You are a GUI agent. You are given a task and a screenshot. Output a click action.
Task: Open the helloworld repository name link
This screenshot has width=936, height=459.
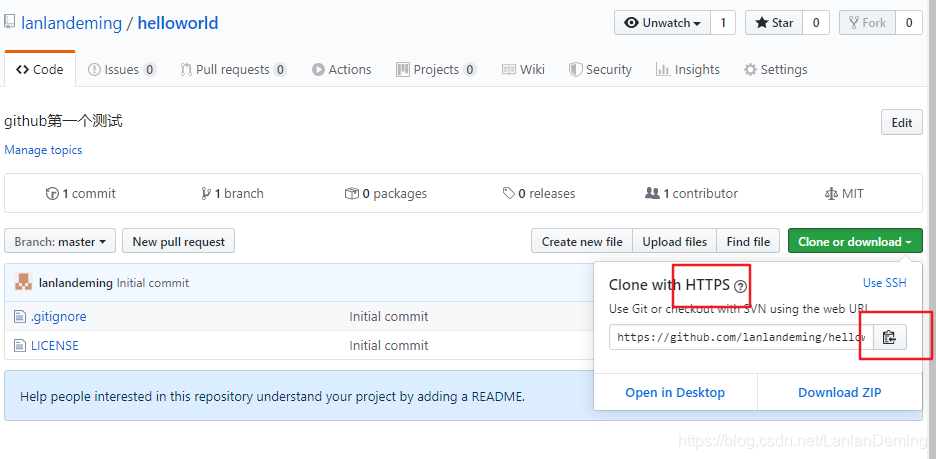tap(178, 23)
